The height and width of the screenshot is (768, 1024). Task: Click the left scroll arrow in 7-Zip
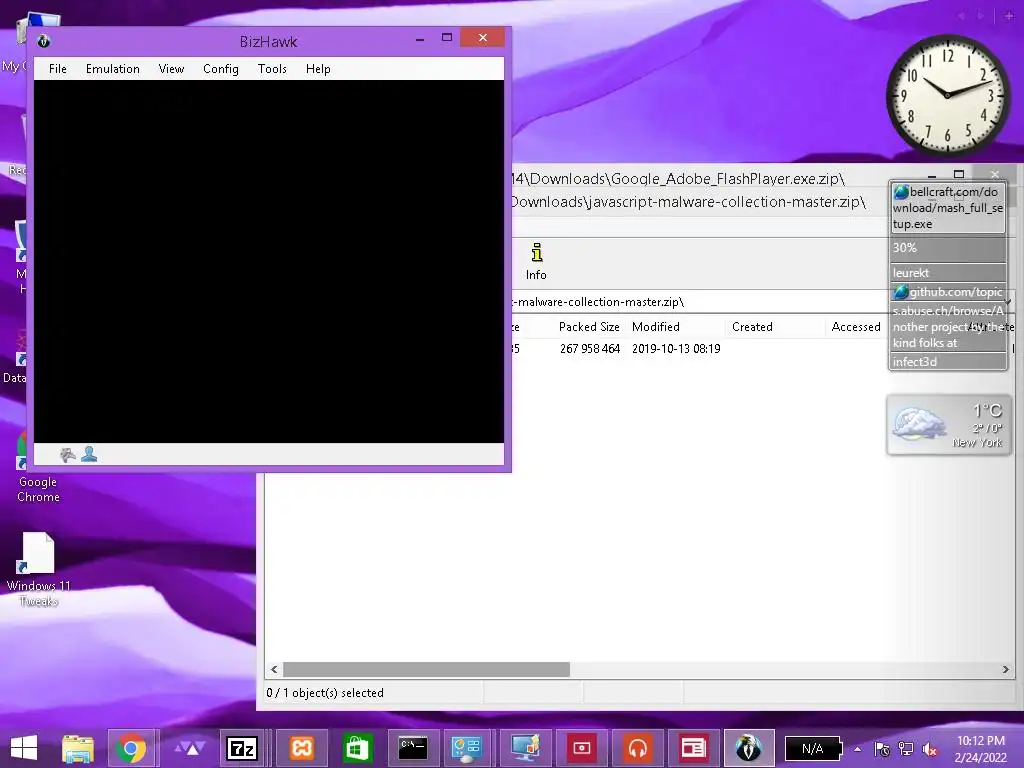pyautogui.click(x=274, y=669)
